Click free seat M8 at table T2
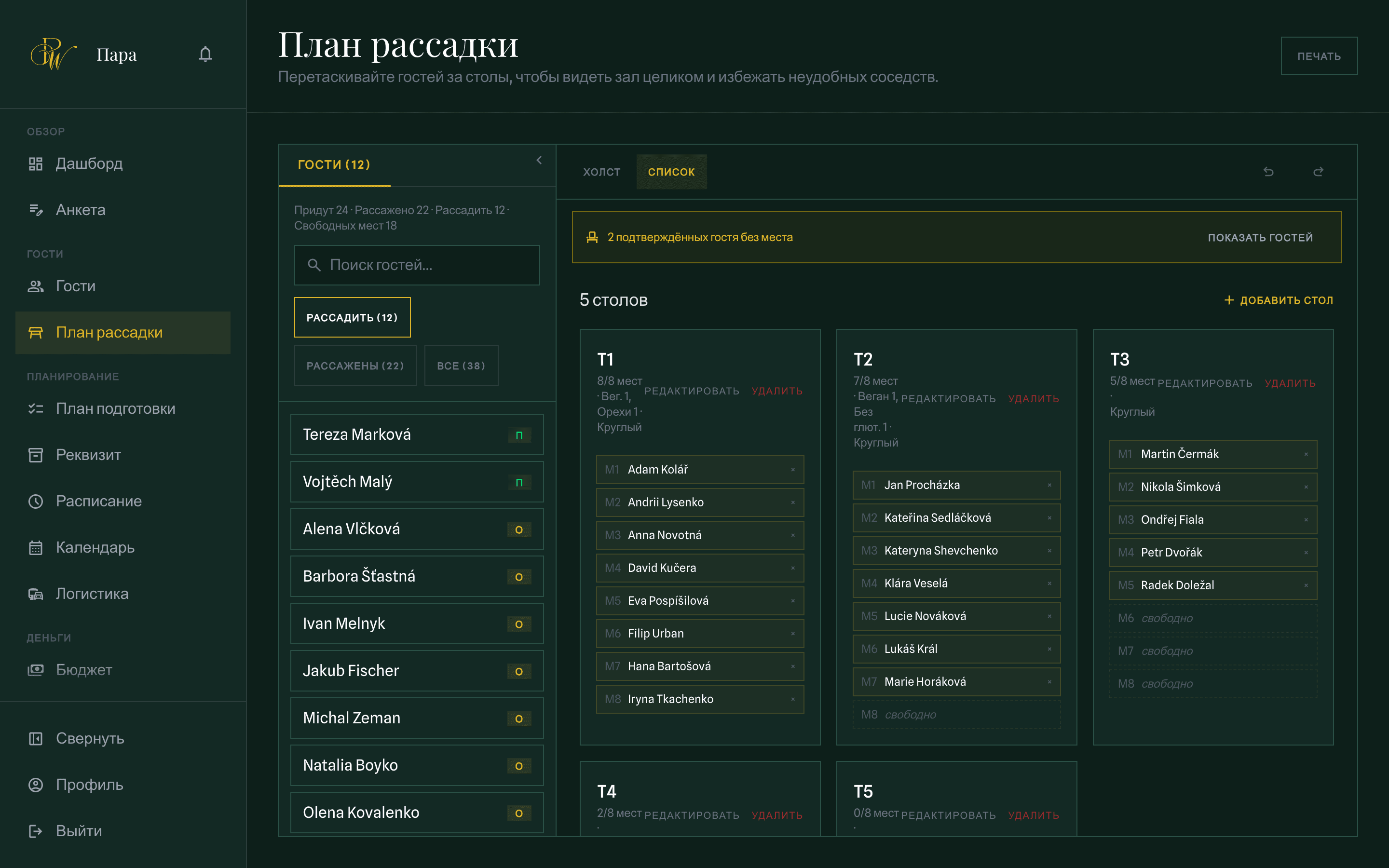The height and width of the screenshot is (868, 1389). (x=957, y=715)
